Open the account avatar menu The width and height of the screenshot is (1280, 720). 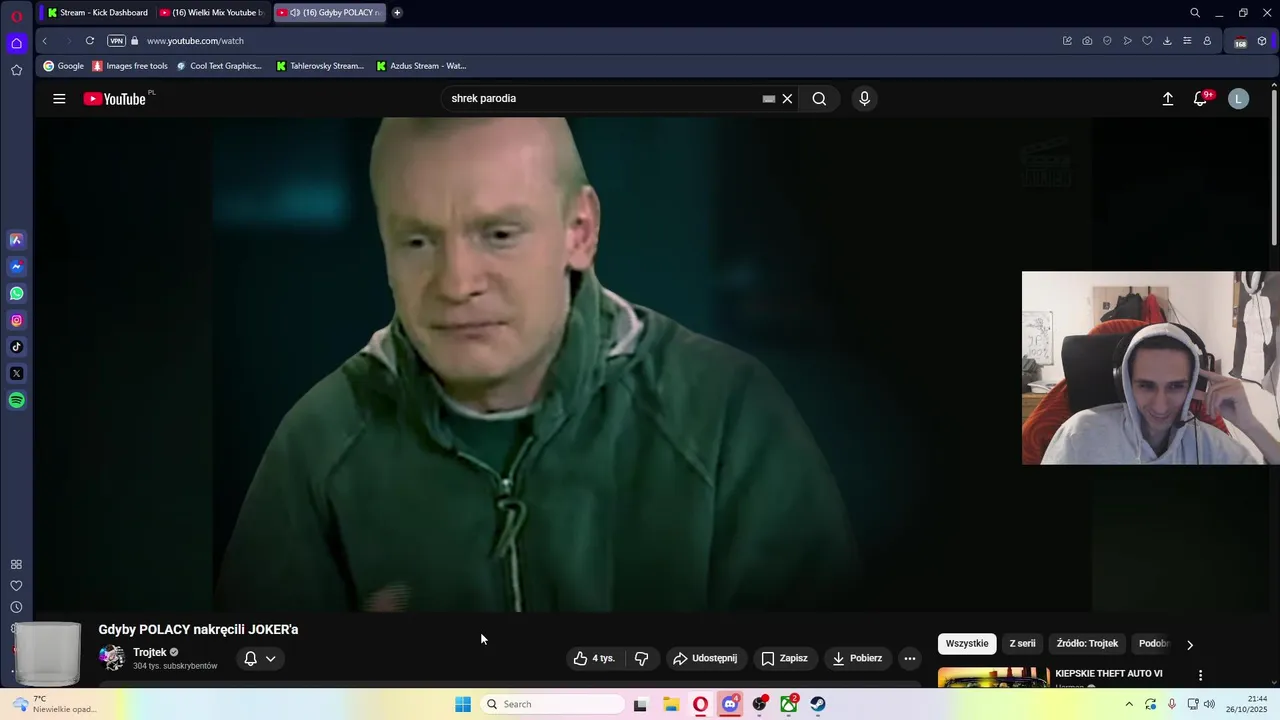[x=1238, y=98]
